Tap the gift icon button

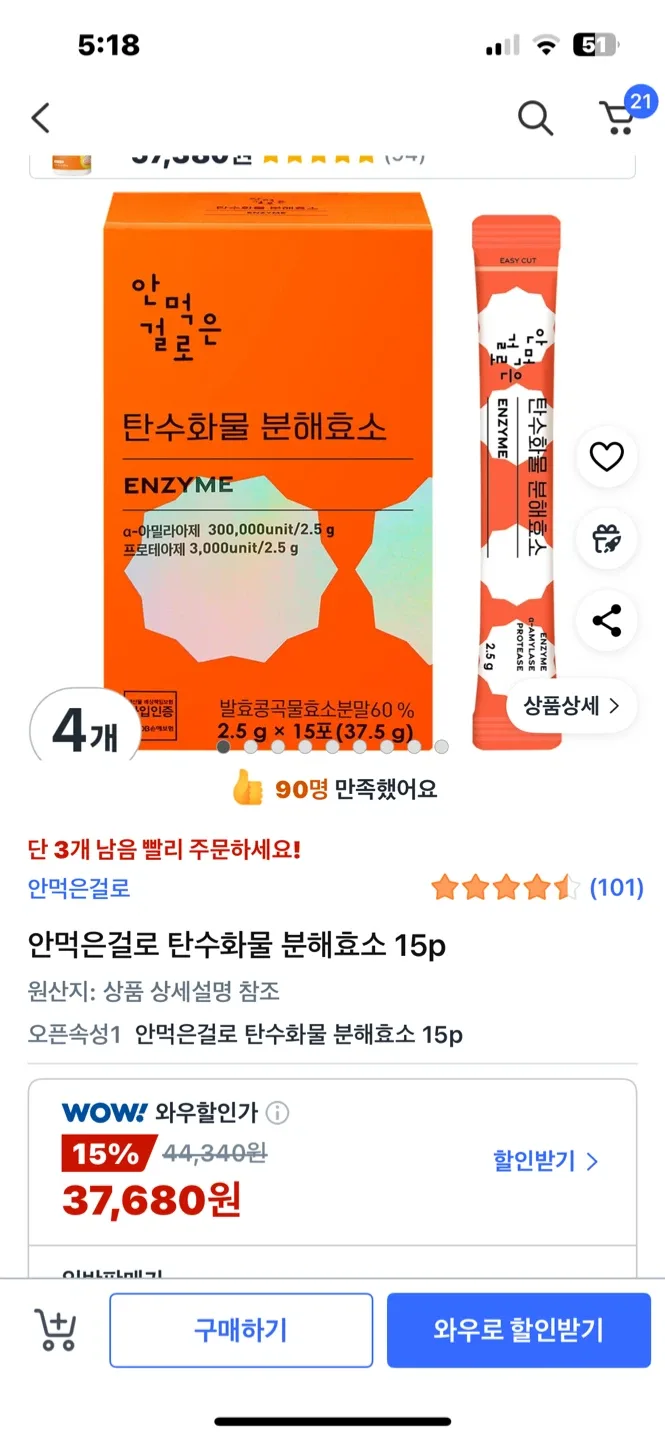click(x=607, y=539)
